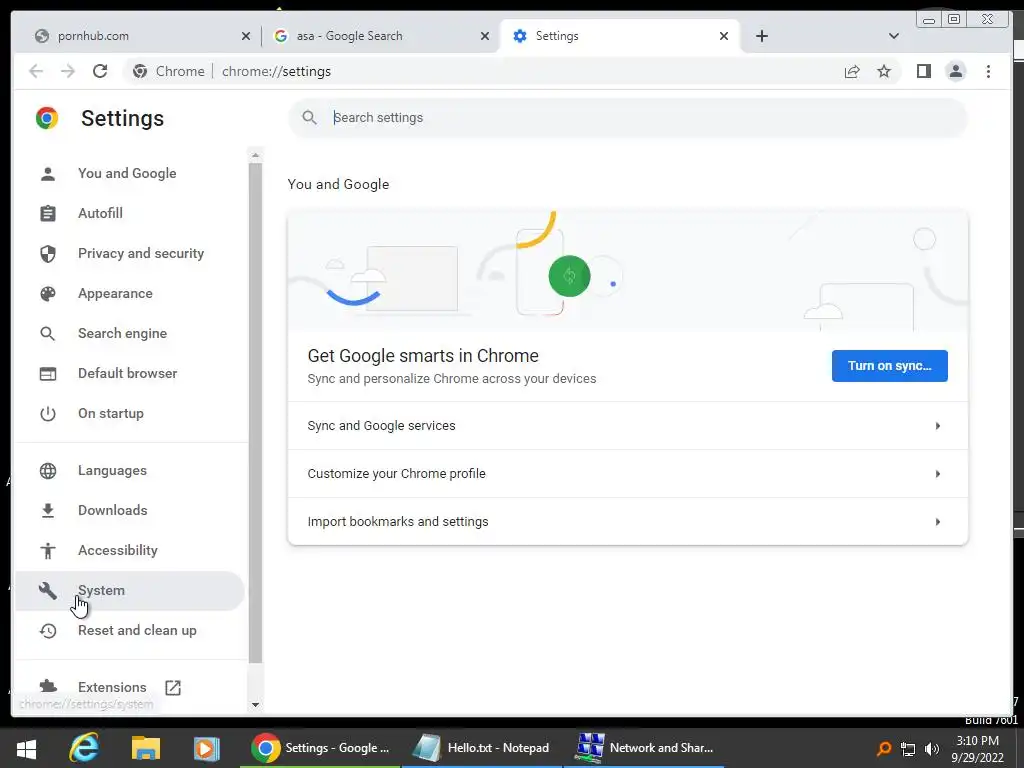Switch to Hello.txt - Notepad taskbar button
Screen dimensions: 1024x768
(482, 748)
